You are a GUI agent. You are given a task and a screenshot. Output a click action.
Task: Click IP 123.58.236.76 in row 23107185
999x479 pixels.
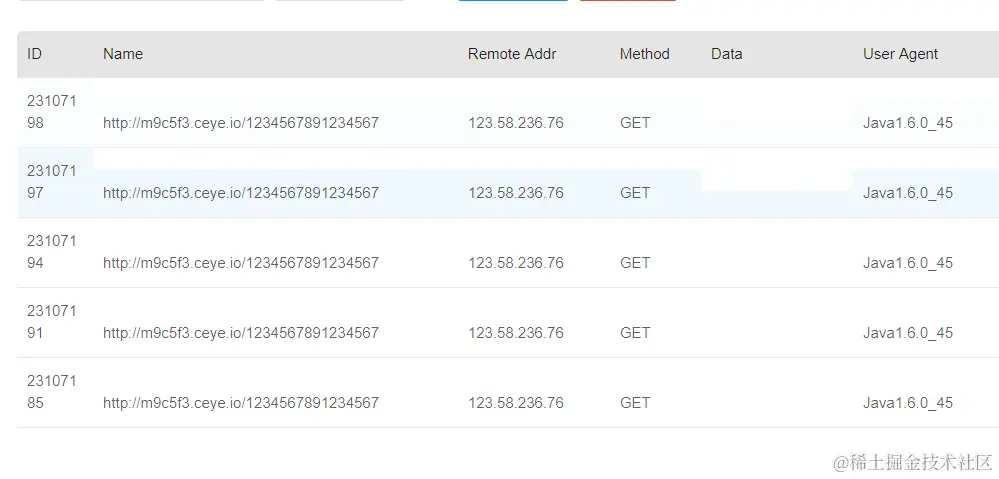coord(516,403)
